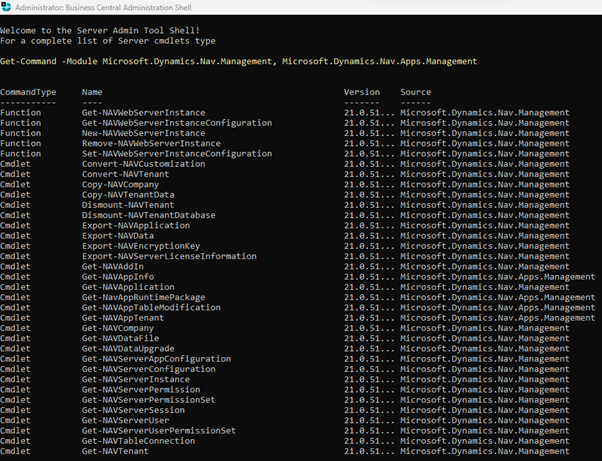Click the Version column header
This screenshot has height=461, width=602.
(361, 92)
